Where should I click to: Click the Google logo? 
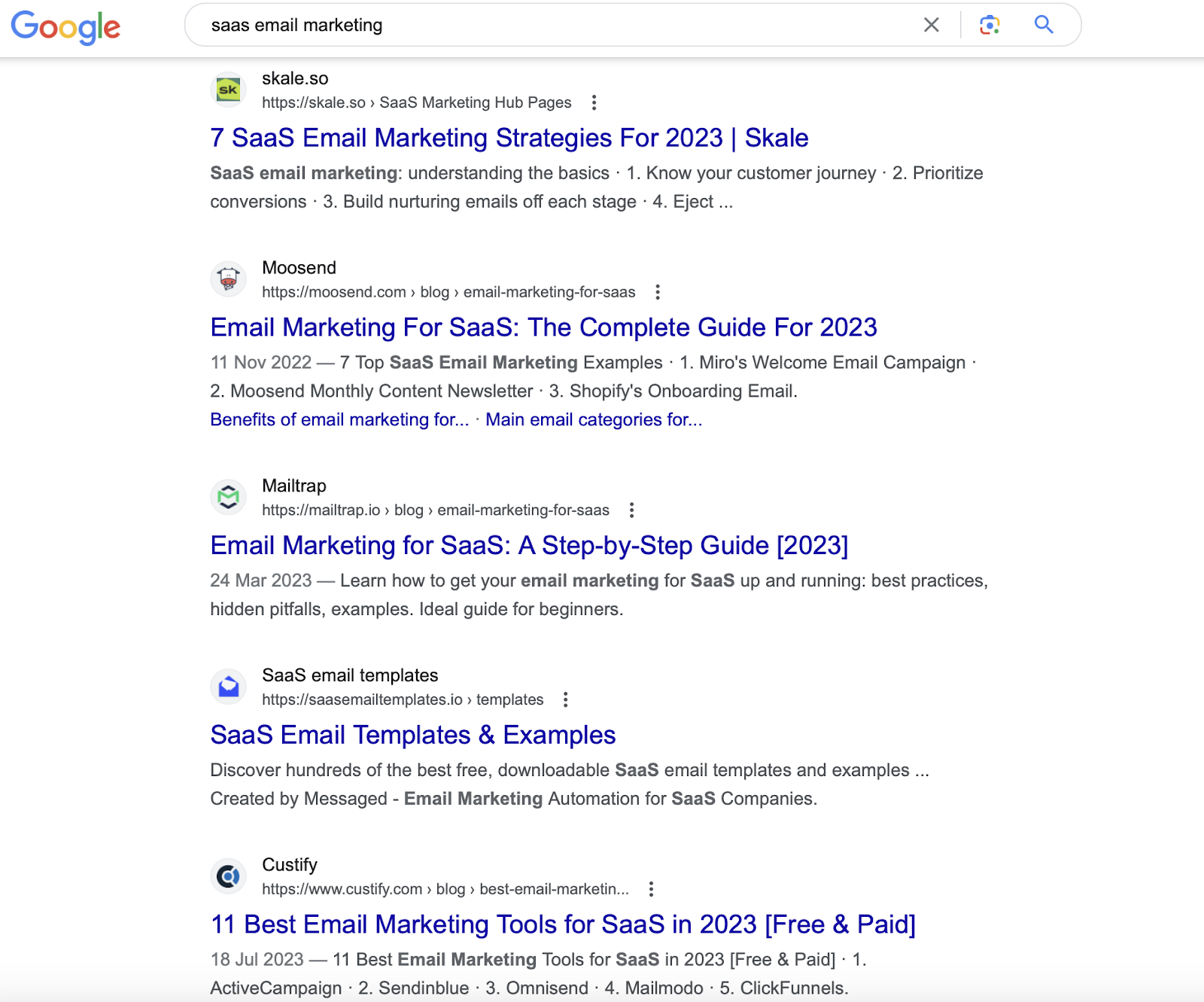65,26
